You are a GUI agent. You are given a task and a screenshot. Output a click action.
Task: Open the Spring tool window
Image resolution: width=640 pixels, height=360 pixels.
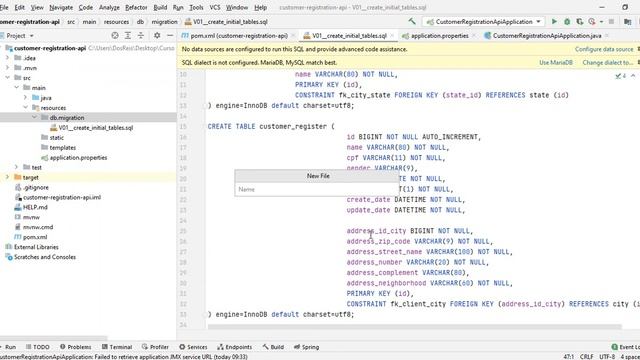point(307,347)
